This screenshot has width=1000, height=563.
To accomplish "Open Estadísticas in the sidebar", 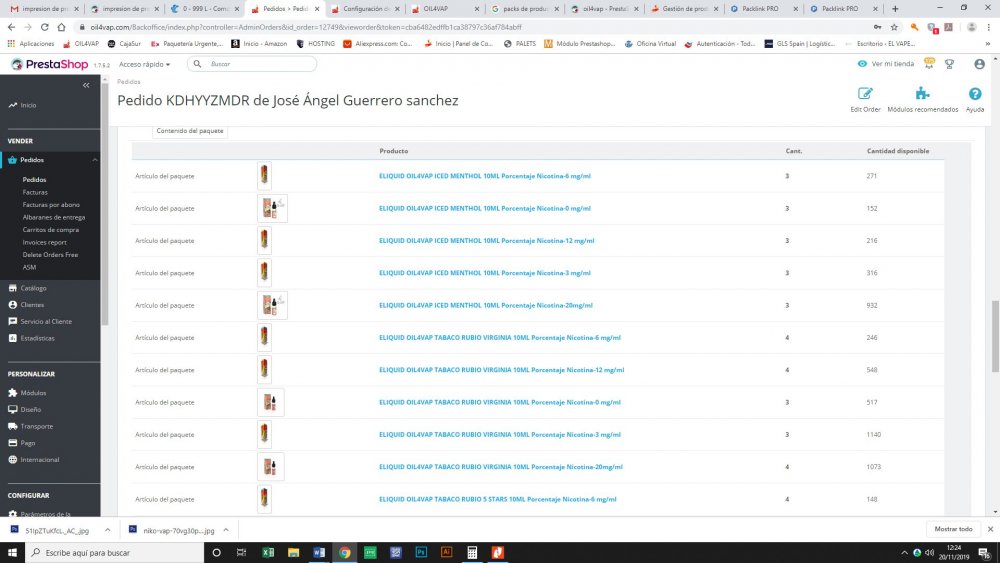I will [x=31, y=338].
